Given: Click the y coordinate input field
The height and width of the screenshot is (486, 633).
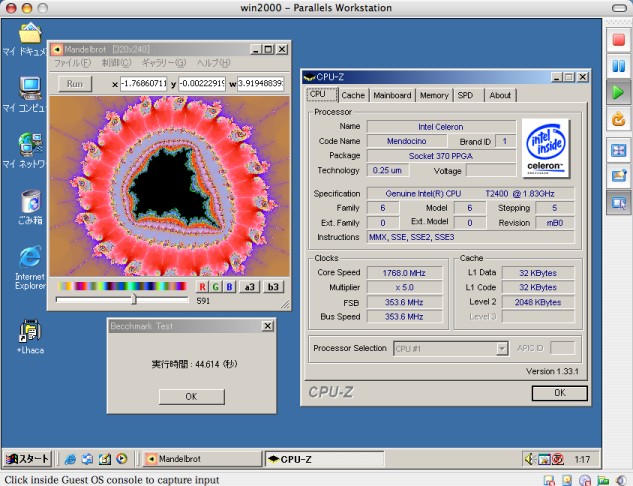Looking at the screenshot, I should [202, 84].
